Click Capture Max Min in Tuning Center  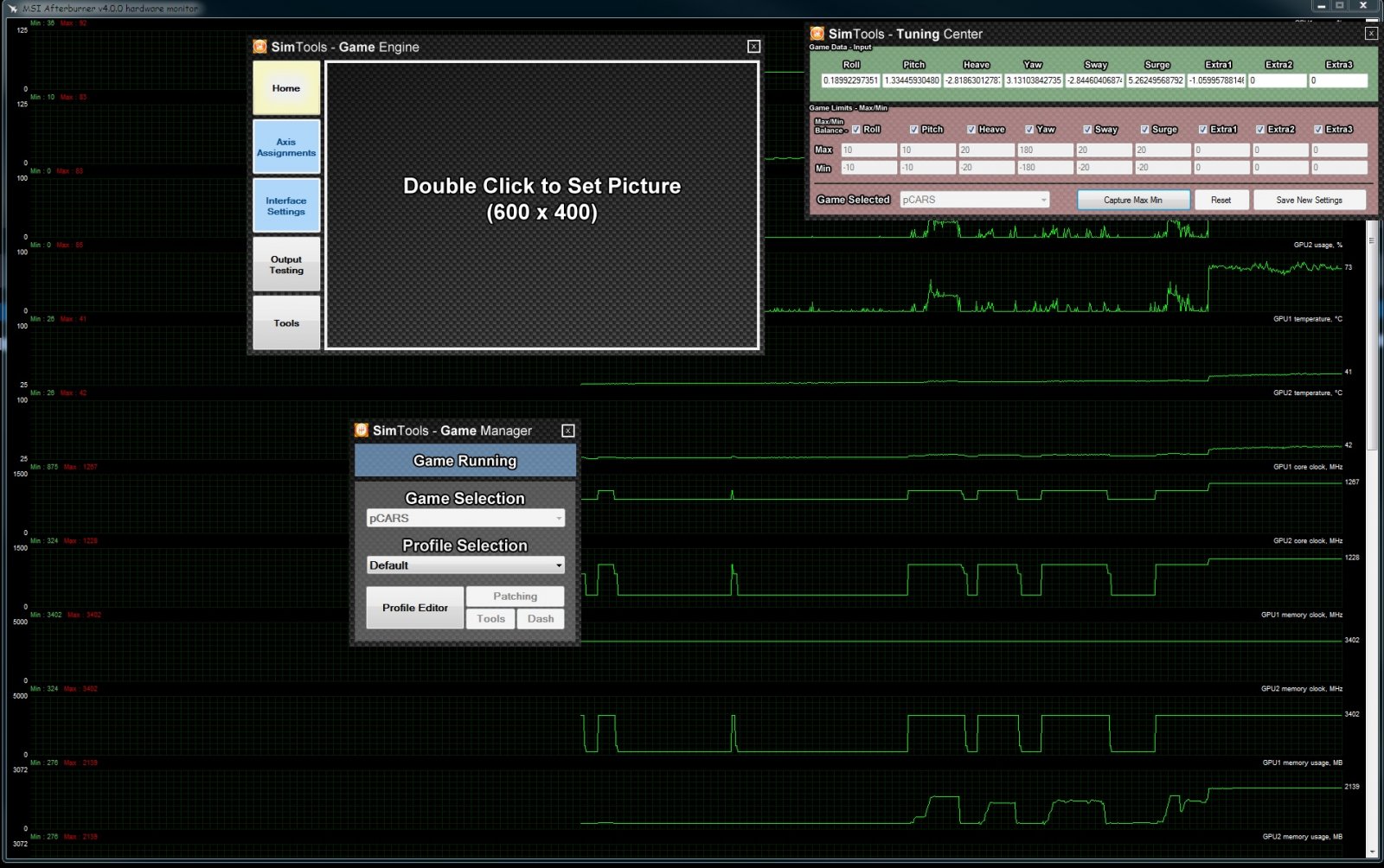tap(1133, 200)
